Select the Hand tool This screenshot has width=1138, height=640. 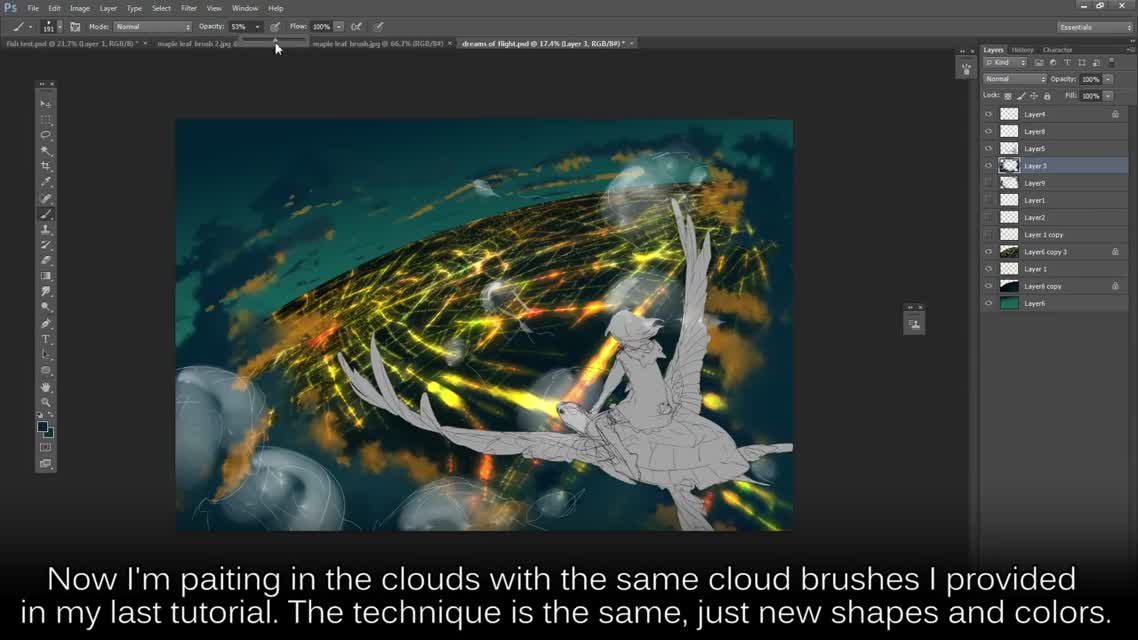click(x=46, y=387)
